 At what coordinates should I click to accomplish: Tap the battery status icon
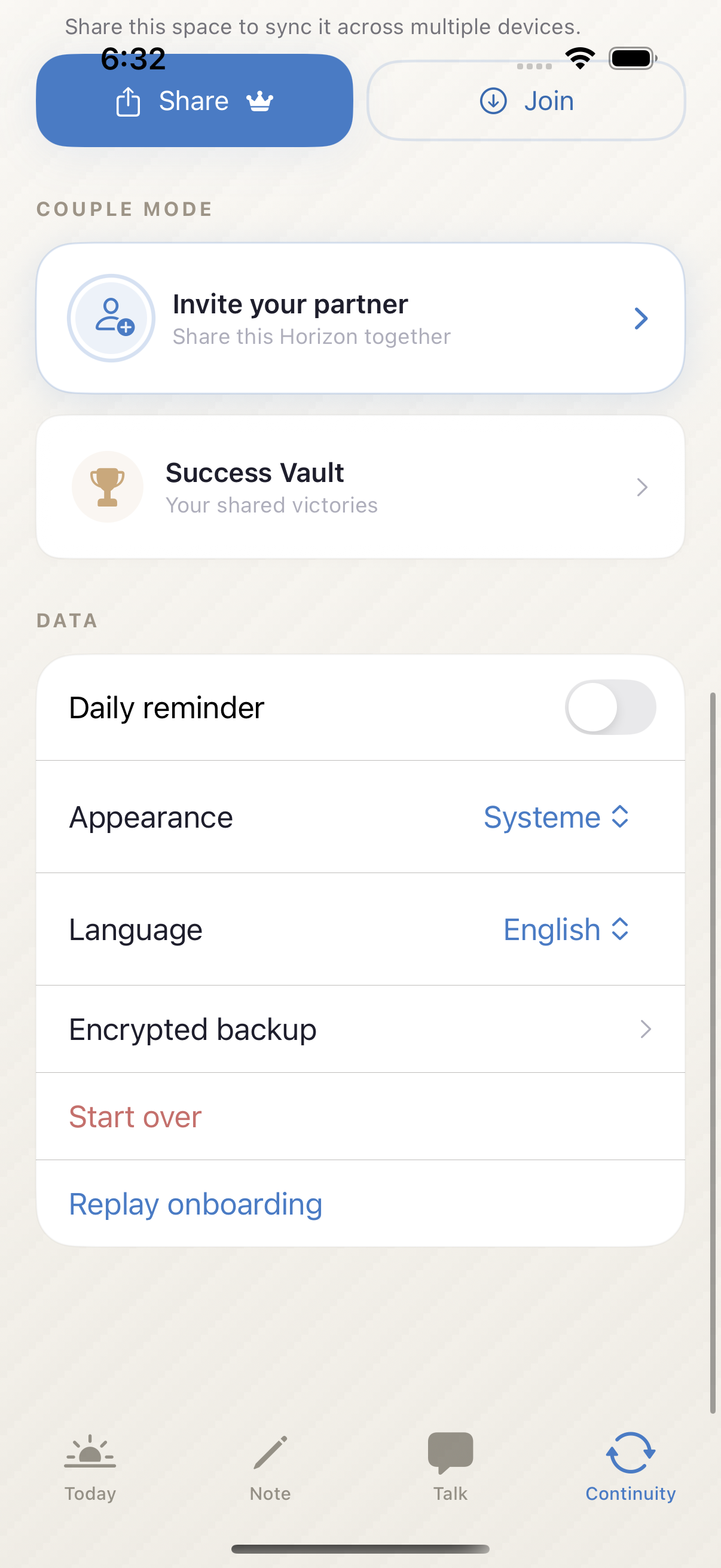pyautogui.click(x=632, y=59)
